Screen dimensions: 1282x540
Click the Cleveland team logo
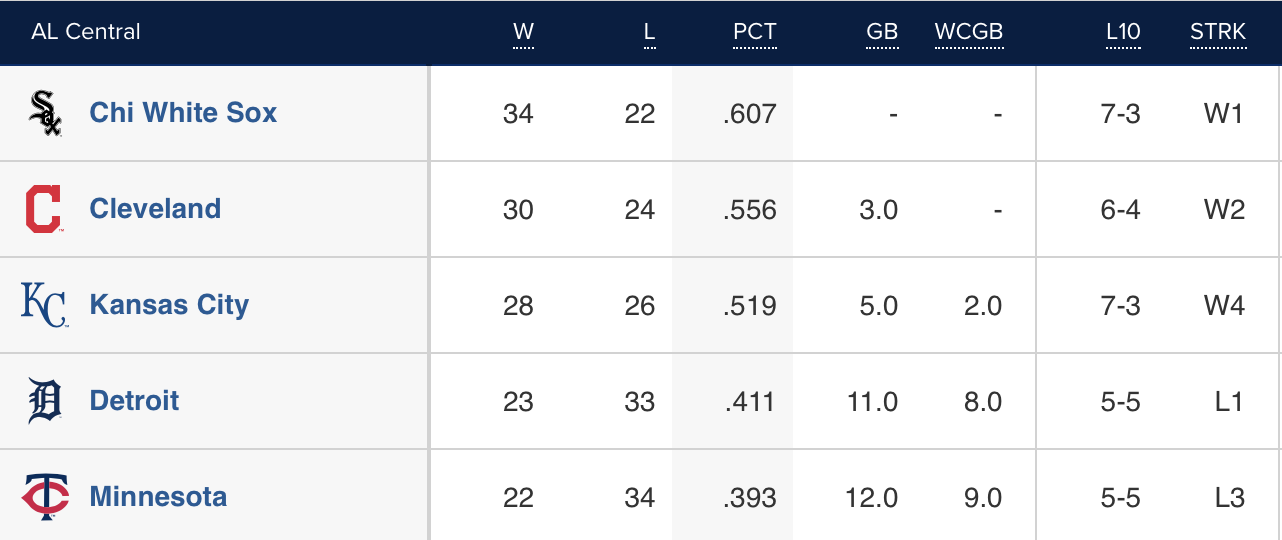[x=43, y=209]
